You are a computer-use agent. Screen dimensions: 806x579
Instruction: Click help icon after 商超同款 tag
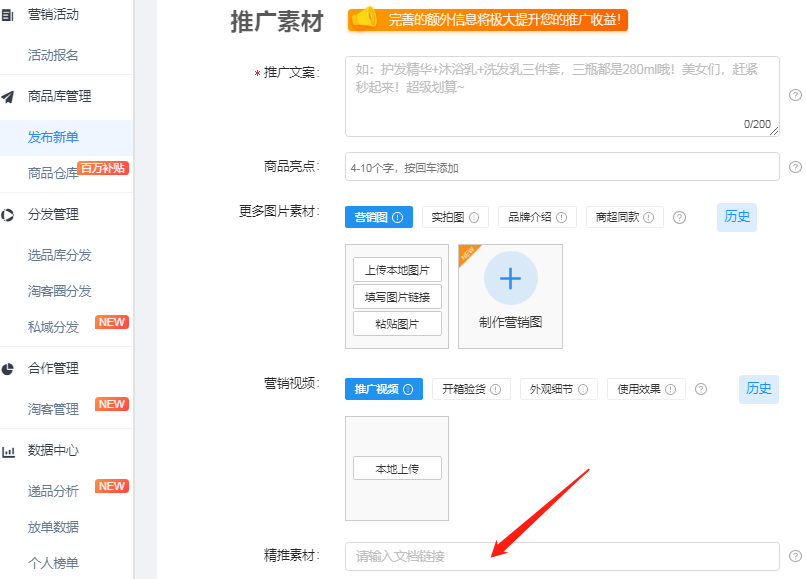[680, 218]
